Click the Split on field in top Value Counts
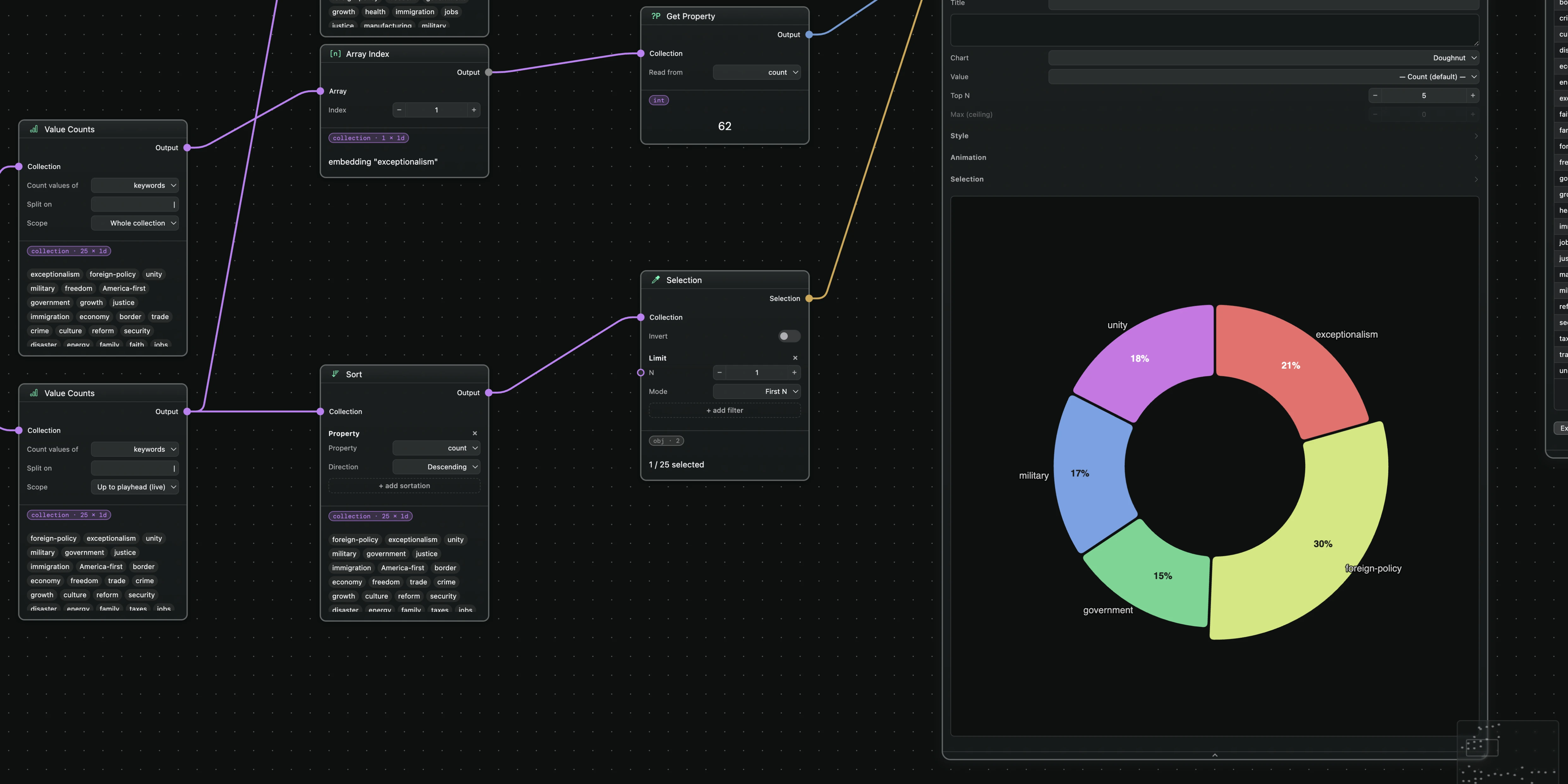The height and width of the screenshot is (784, 1568). (135, 204)
